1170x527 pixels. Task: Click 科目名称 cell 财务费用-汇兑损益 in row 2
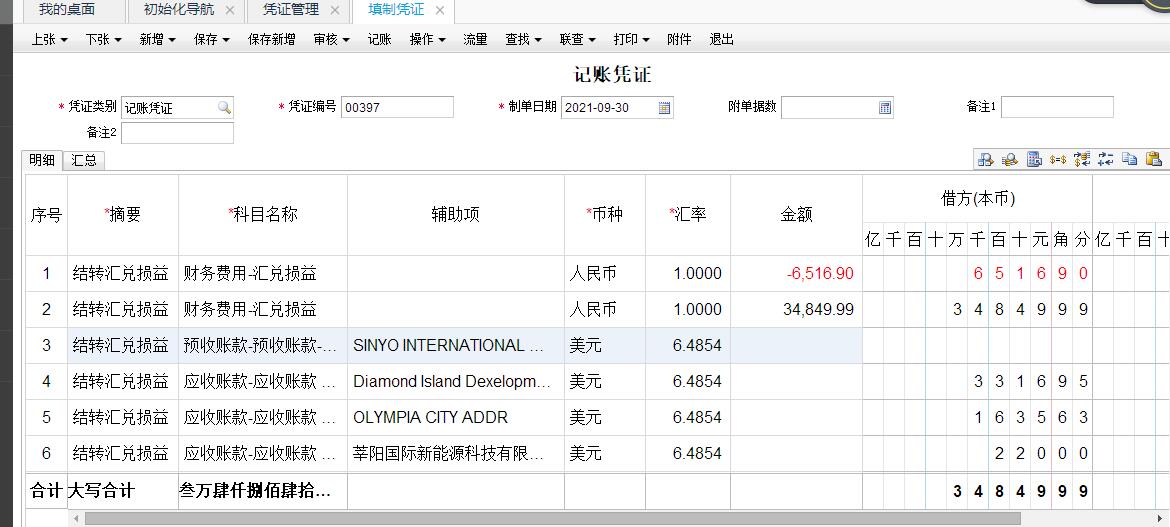tap(263, 309)
